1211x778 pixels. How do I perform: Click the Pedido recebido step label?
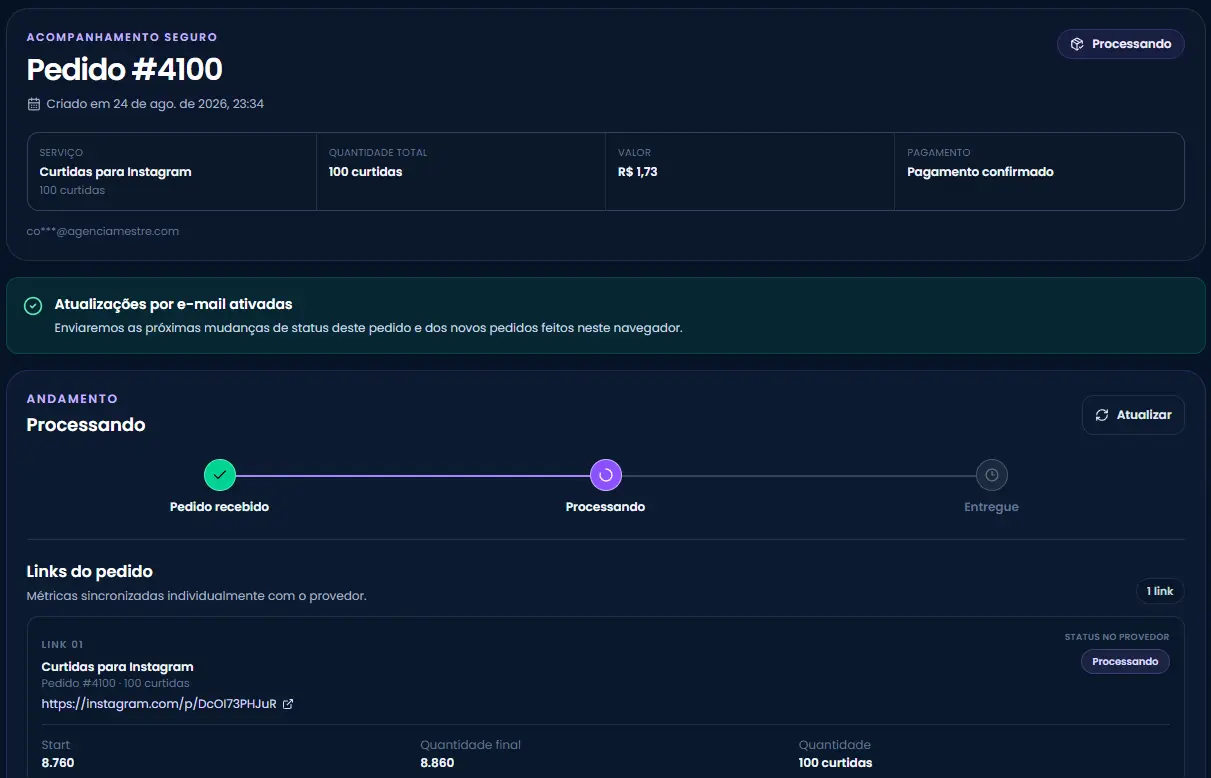[x=219, y=507]
